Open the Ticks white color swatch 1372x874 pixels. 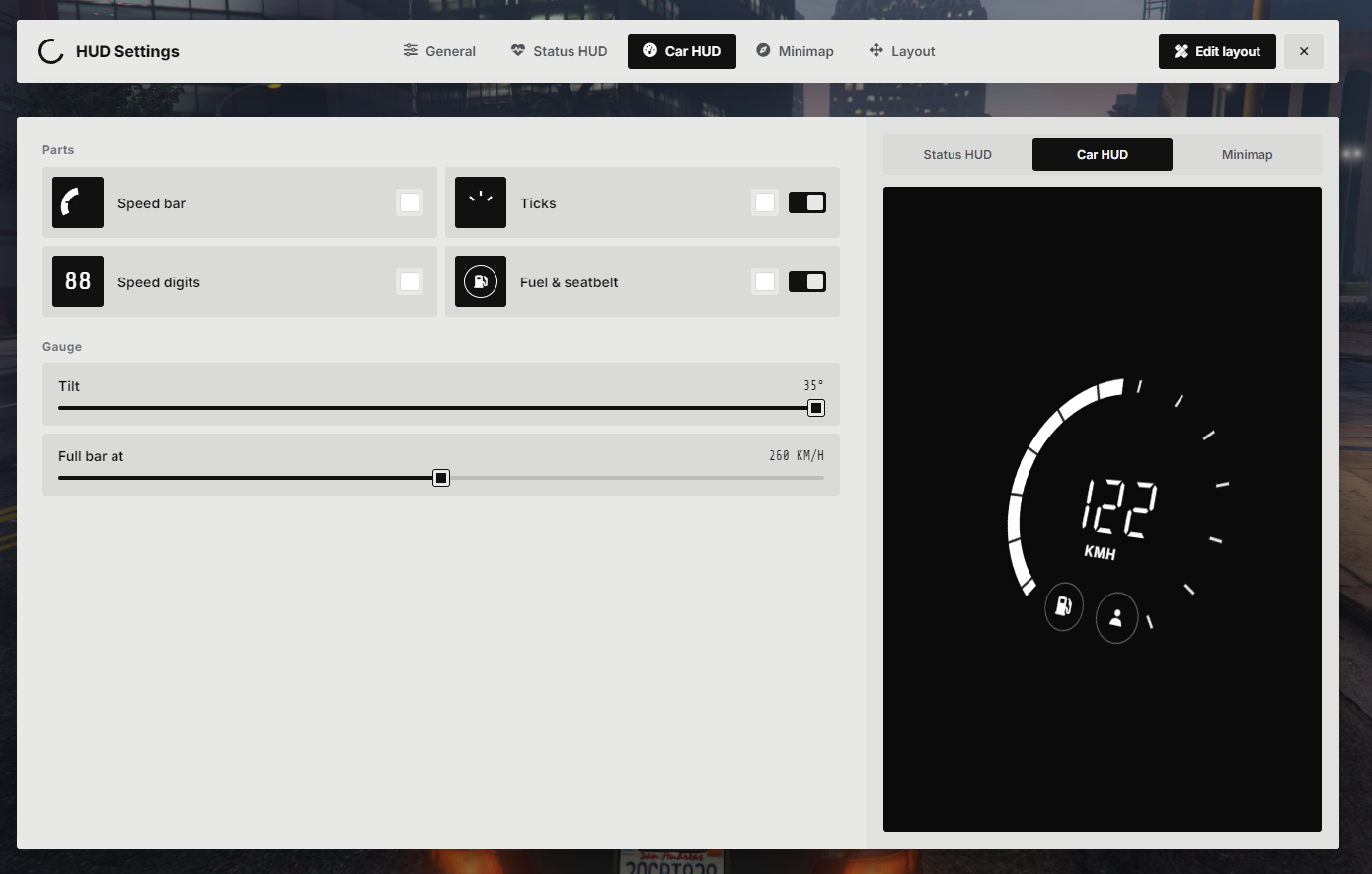click(765, 202)
